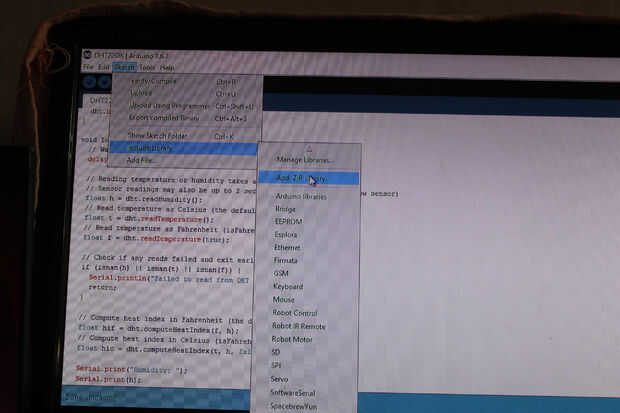Click the "return;" line in the code
Viewport: 620px width, 413px height.
pyautogui.click(x=103, y=288)
